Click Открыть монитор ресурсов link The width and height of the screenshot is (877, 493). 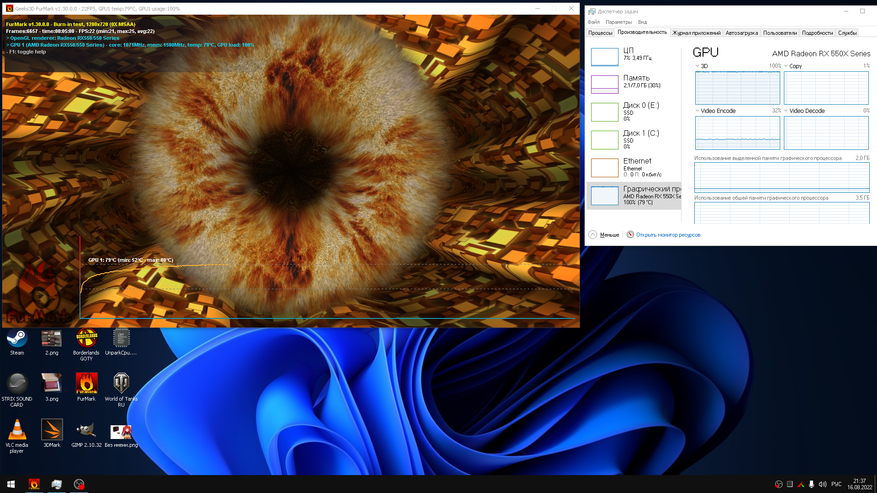point(668,235)
